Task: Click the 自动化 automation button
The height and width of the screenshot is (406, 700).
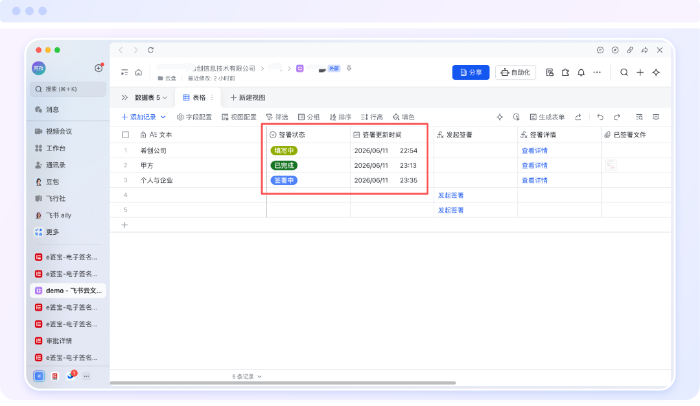Action: 515,72
